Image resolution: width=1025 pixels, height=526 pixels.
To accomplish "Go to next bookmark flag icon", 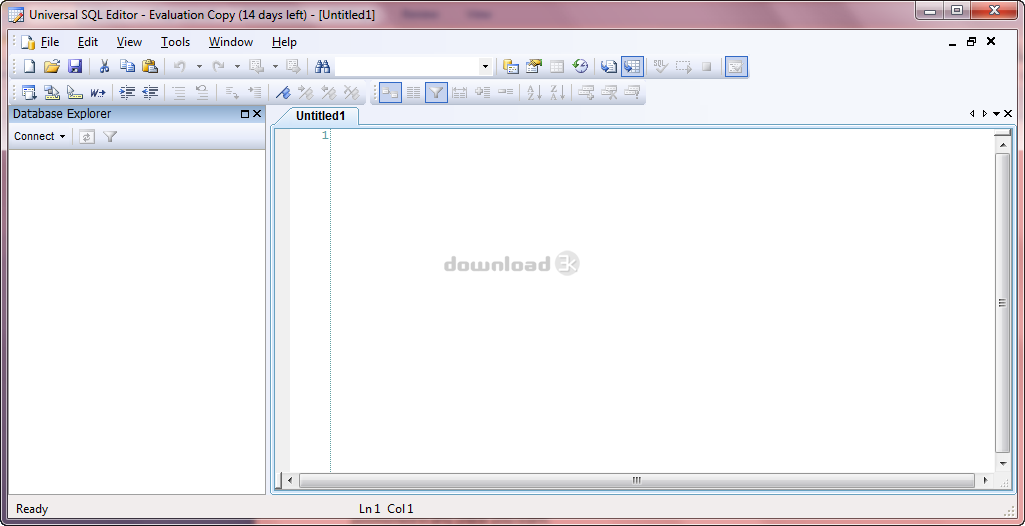I will click(305, 93).
